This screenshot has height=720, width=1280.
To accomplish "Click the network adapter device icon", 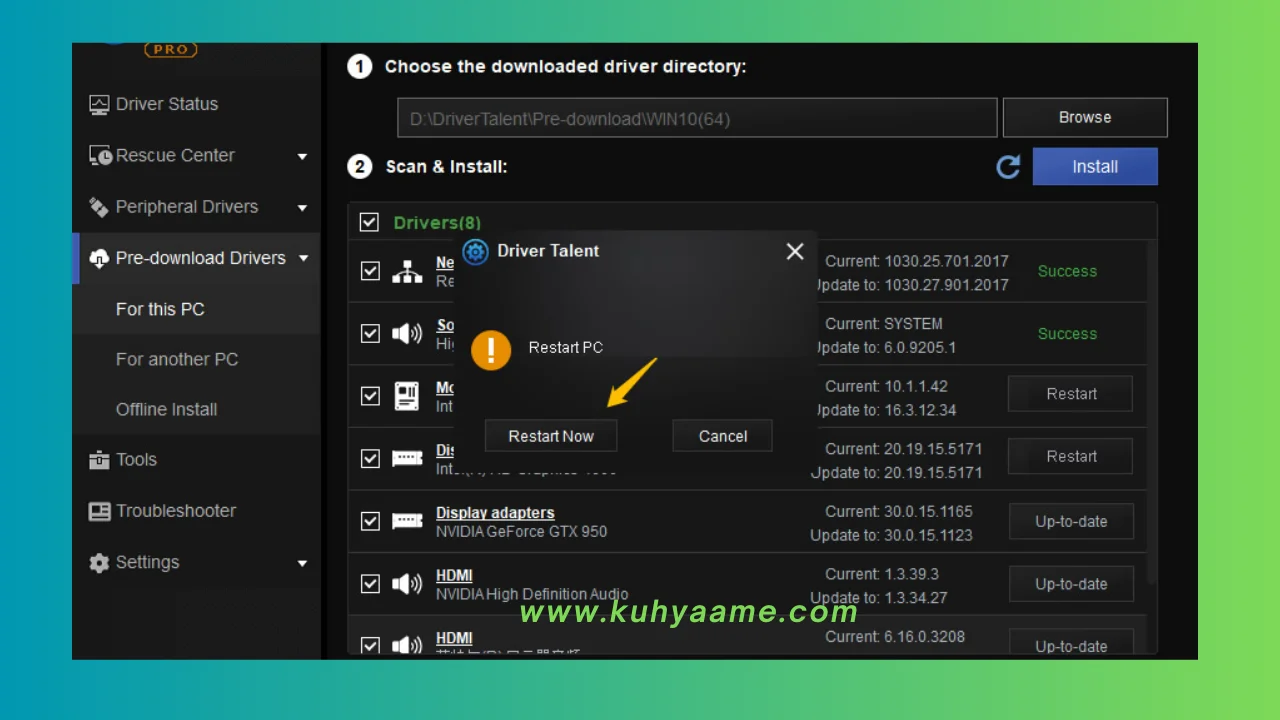I will pyautogui.click(x=407, y=271).
